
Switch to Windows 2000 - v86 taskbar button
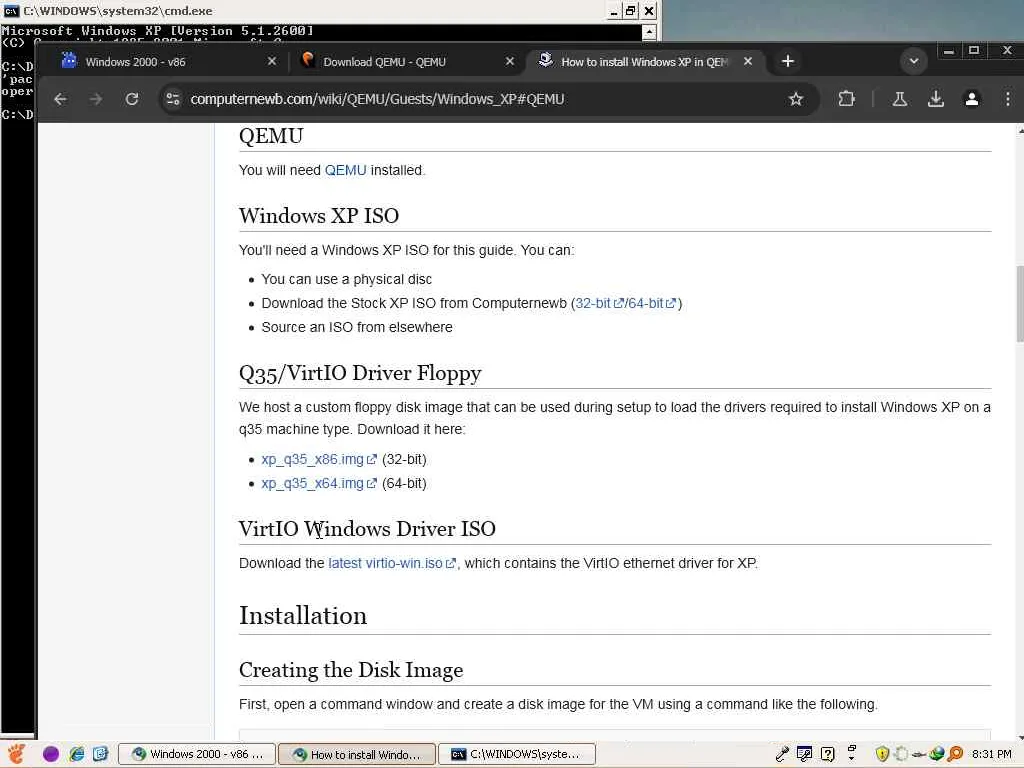[x=197, y=754]
